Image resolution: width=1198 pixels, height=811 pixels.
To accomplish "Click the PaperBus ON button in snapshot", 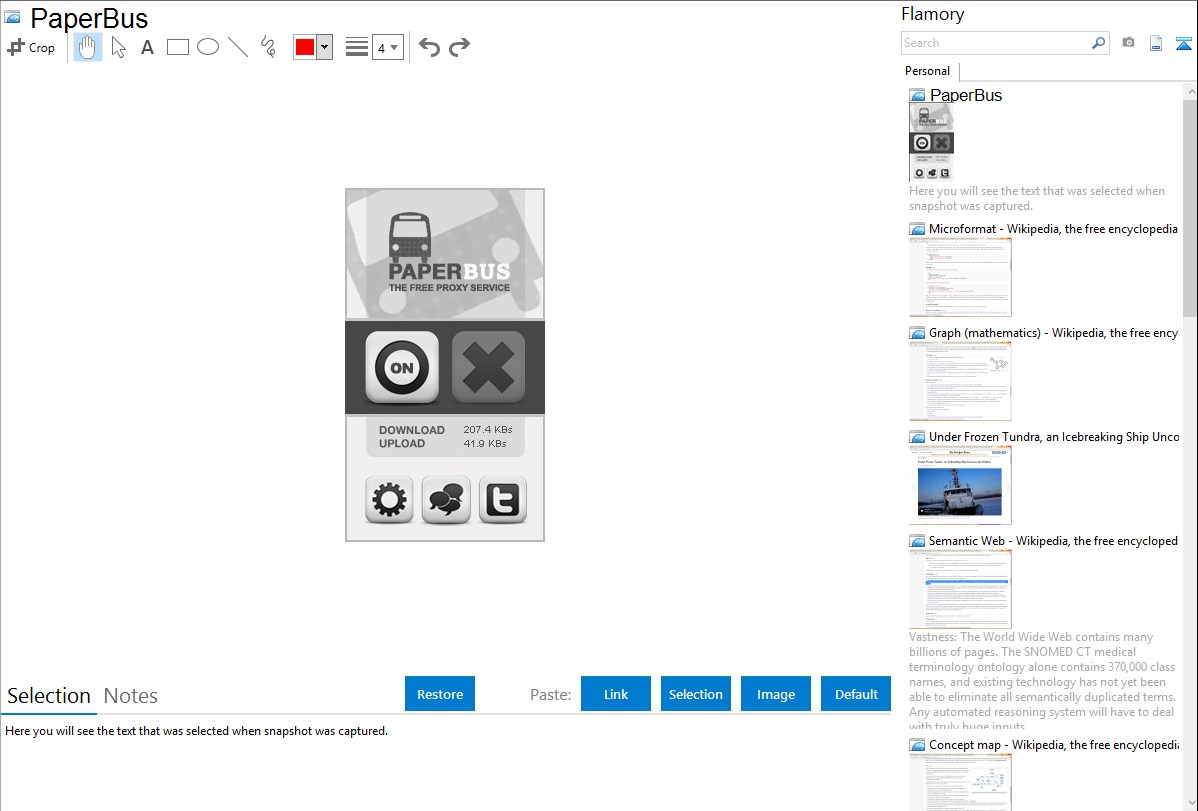I will click(x=402, y=368).
